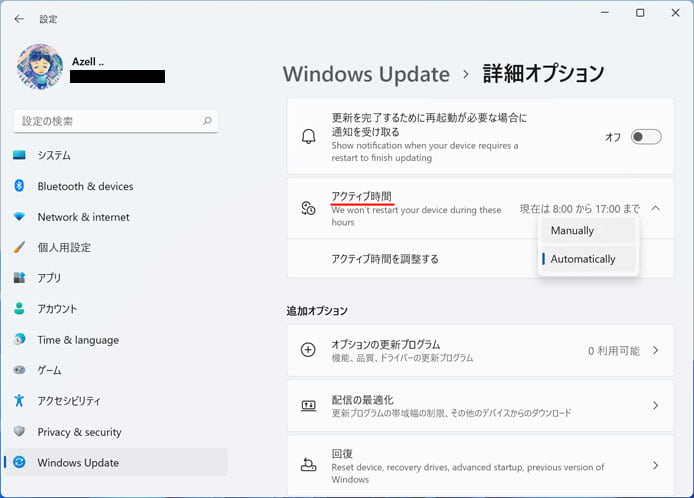Click the search magnifier icon
The height and width of the screenshot is (498, 694).
207,121
